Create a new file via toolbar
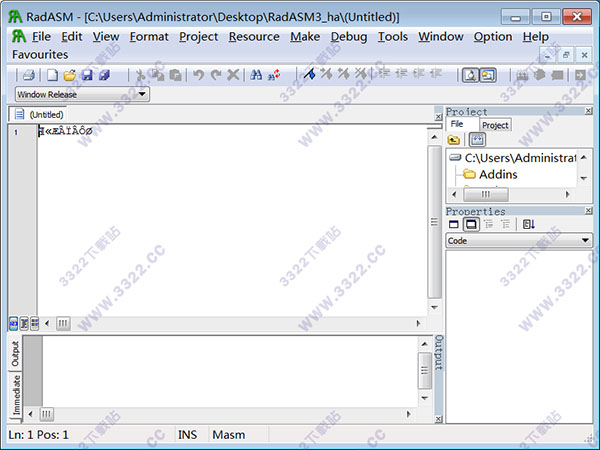Viewport: 600px width, 450px height. pos(52,75)
